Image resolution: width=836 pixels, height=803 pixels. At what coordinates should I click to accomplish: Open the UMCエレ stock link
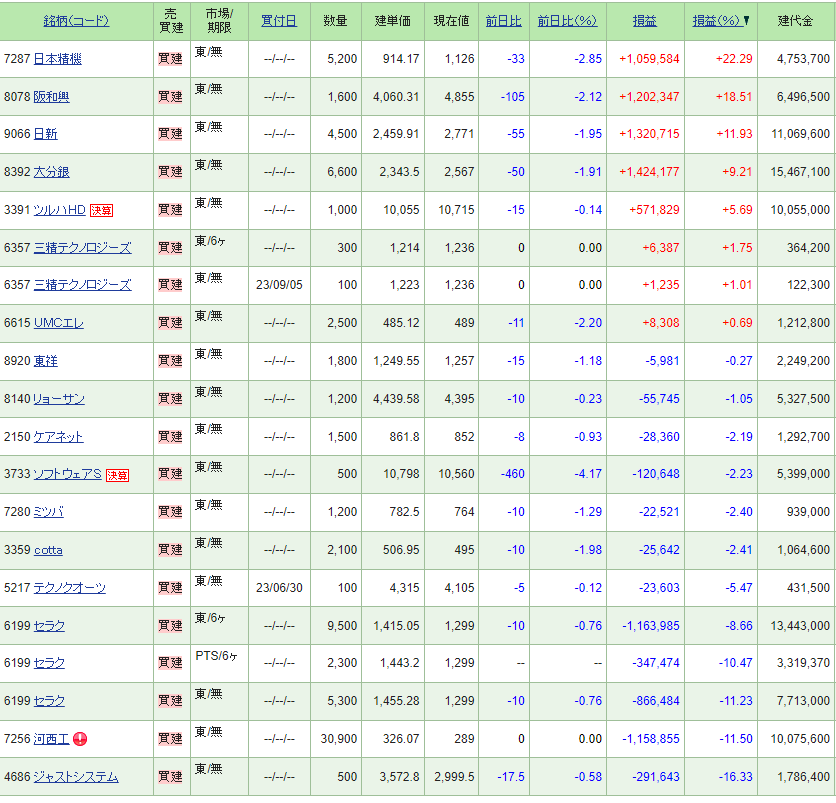[x=59, y=323]
